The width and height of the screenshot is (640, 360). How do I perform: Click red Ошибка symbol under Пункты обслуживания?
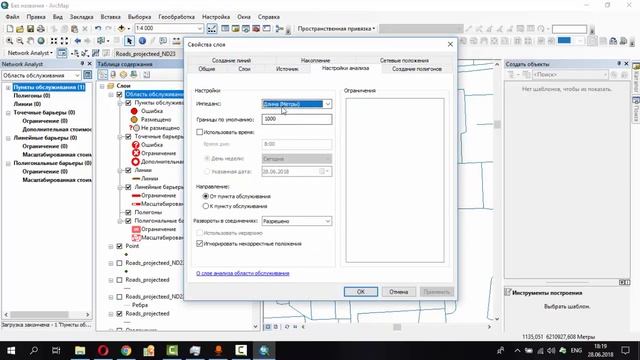(134, 111)
